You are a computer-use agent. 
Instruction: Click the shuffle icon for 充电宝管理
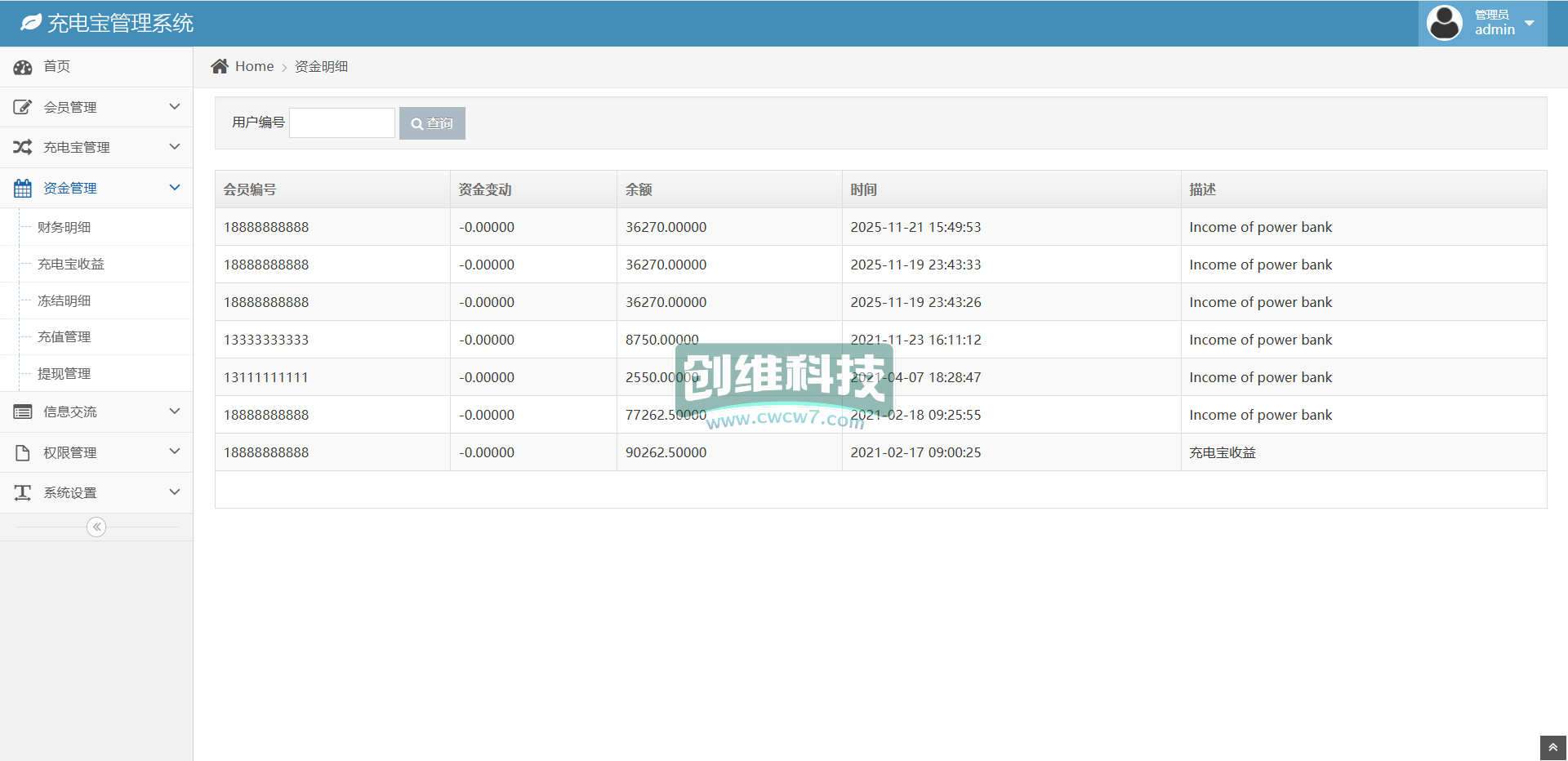[23, 147]
